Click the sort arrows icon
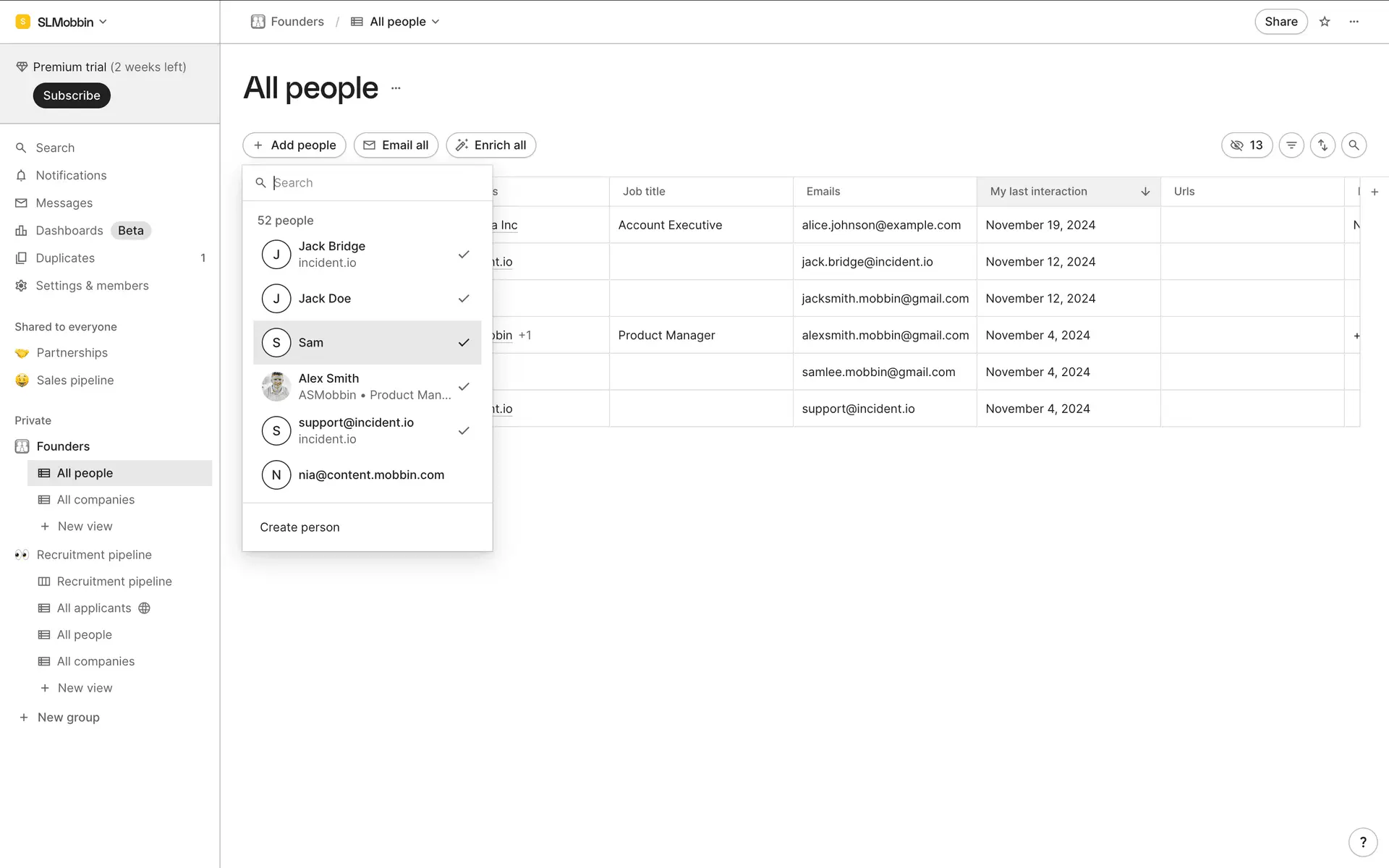Viewport: 1389px width, 868px height. (x=1322, y=145)
